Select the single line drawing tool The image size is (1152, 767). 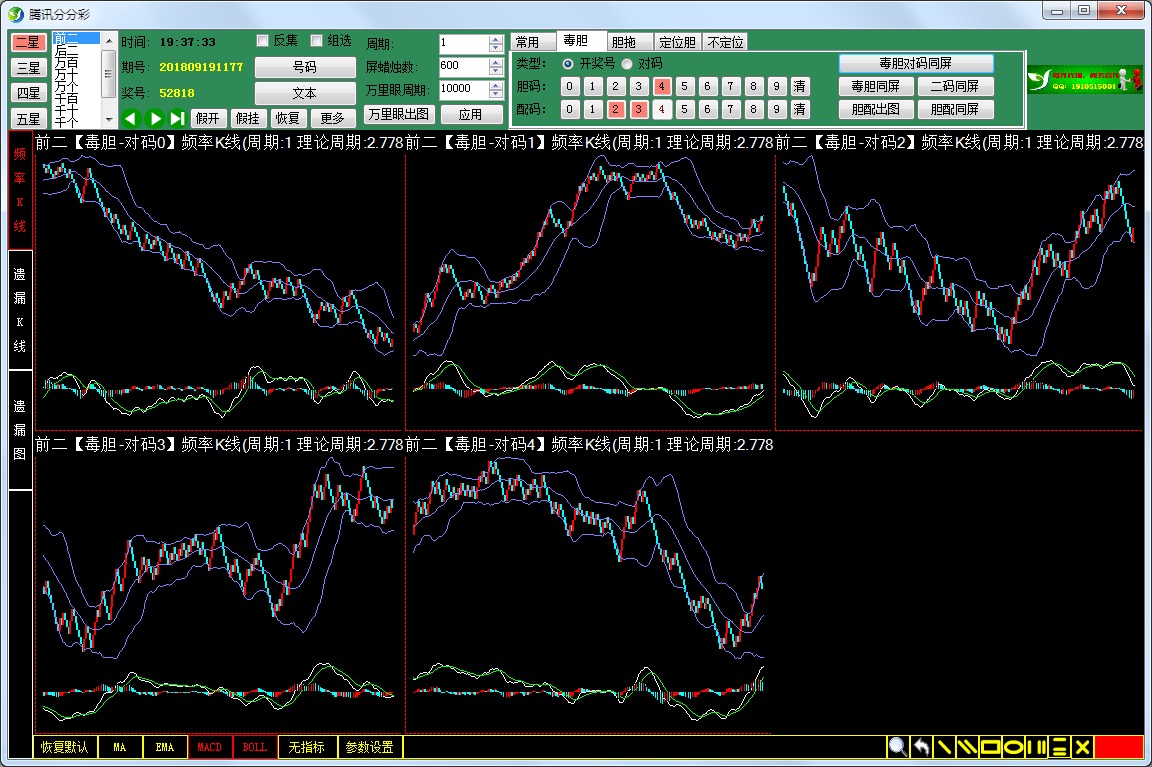tap(943, 747)
